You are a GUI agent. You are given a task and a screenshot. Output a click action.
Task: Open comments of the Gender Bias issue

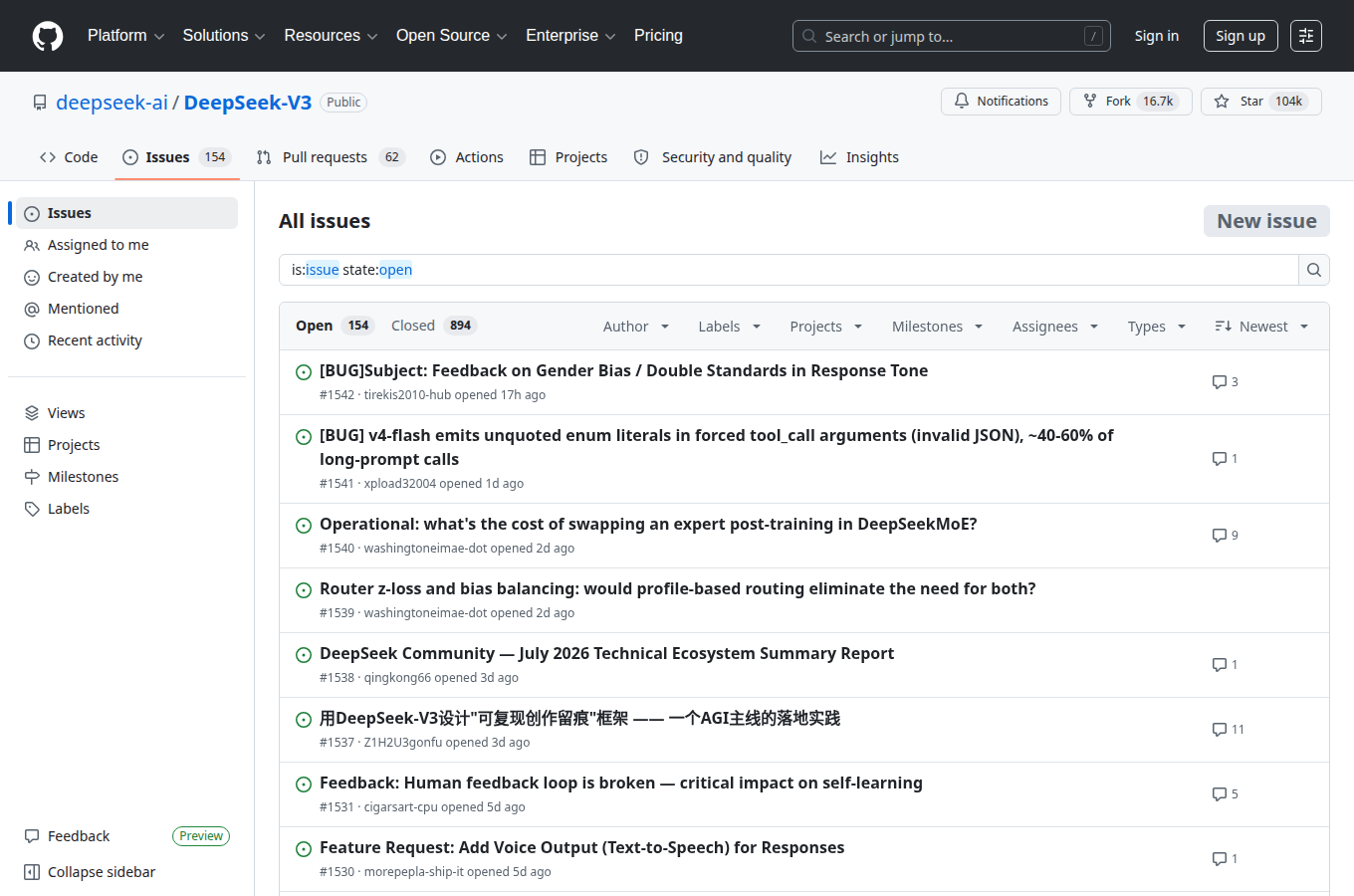tap(1225, 382)
